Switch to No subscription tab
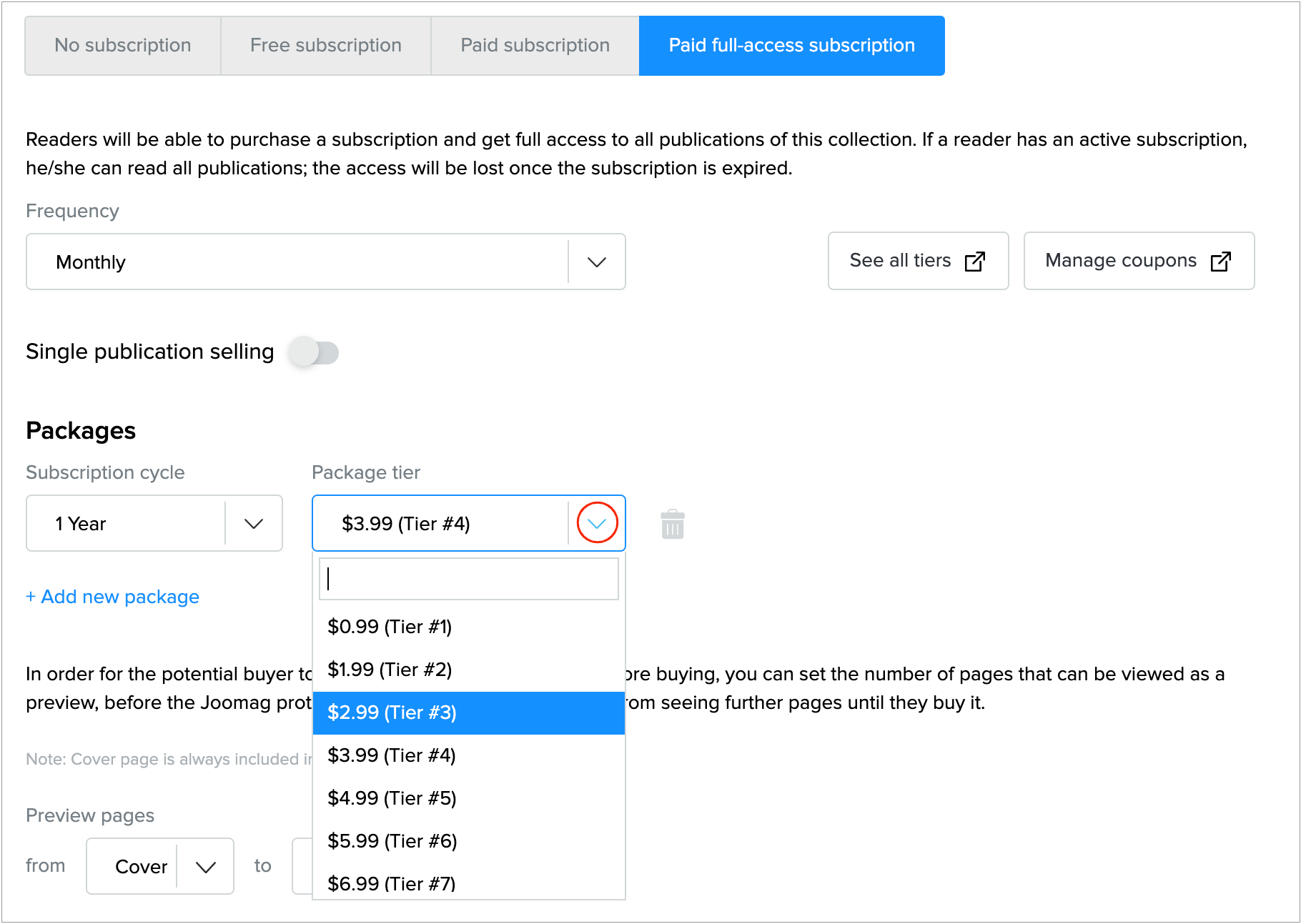 [x=123, y=46]
